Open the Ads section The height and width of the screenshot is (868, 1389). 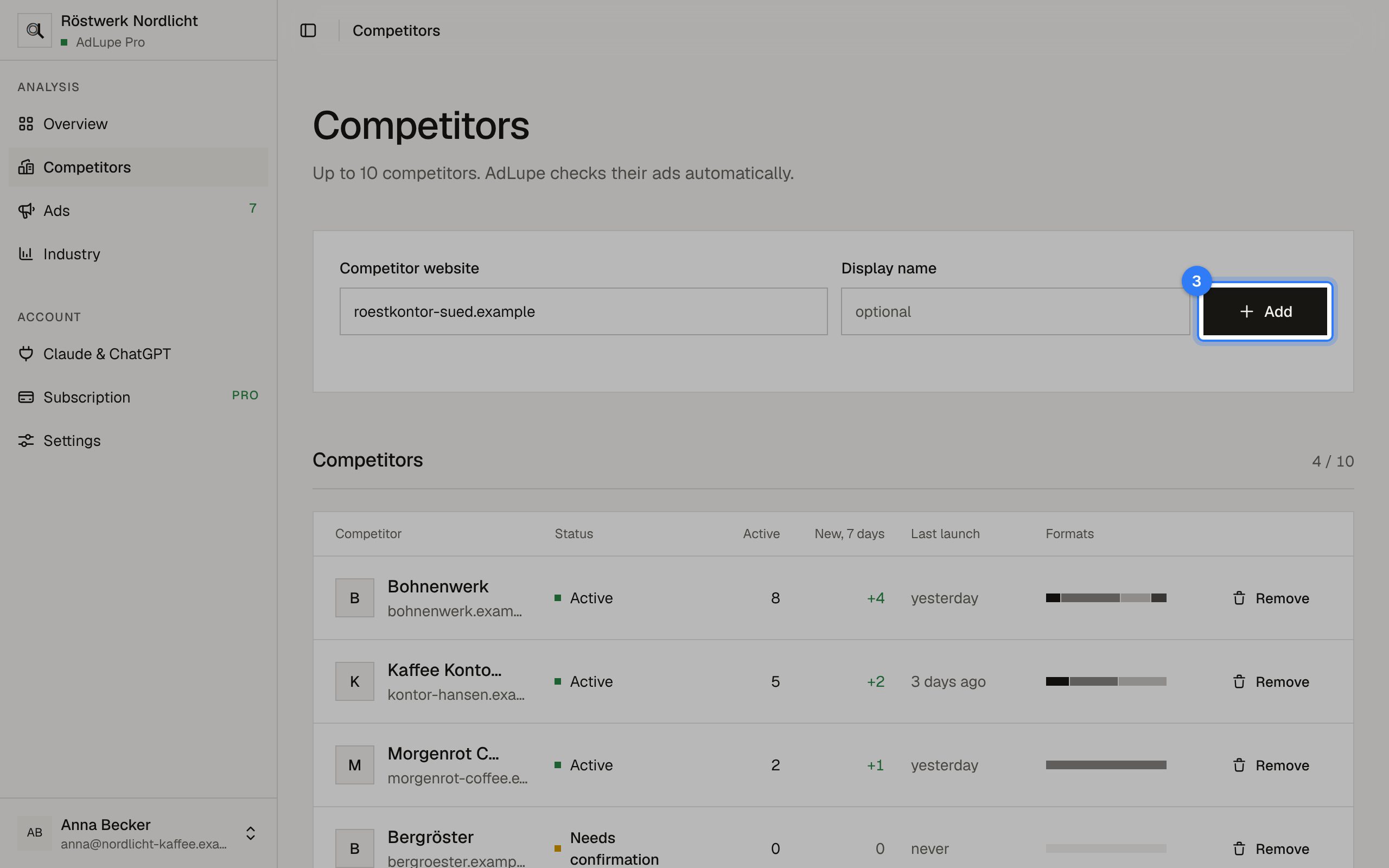138,210
